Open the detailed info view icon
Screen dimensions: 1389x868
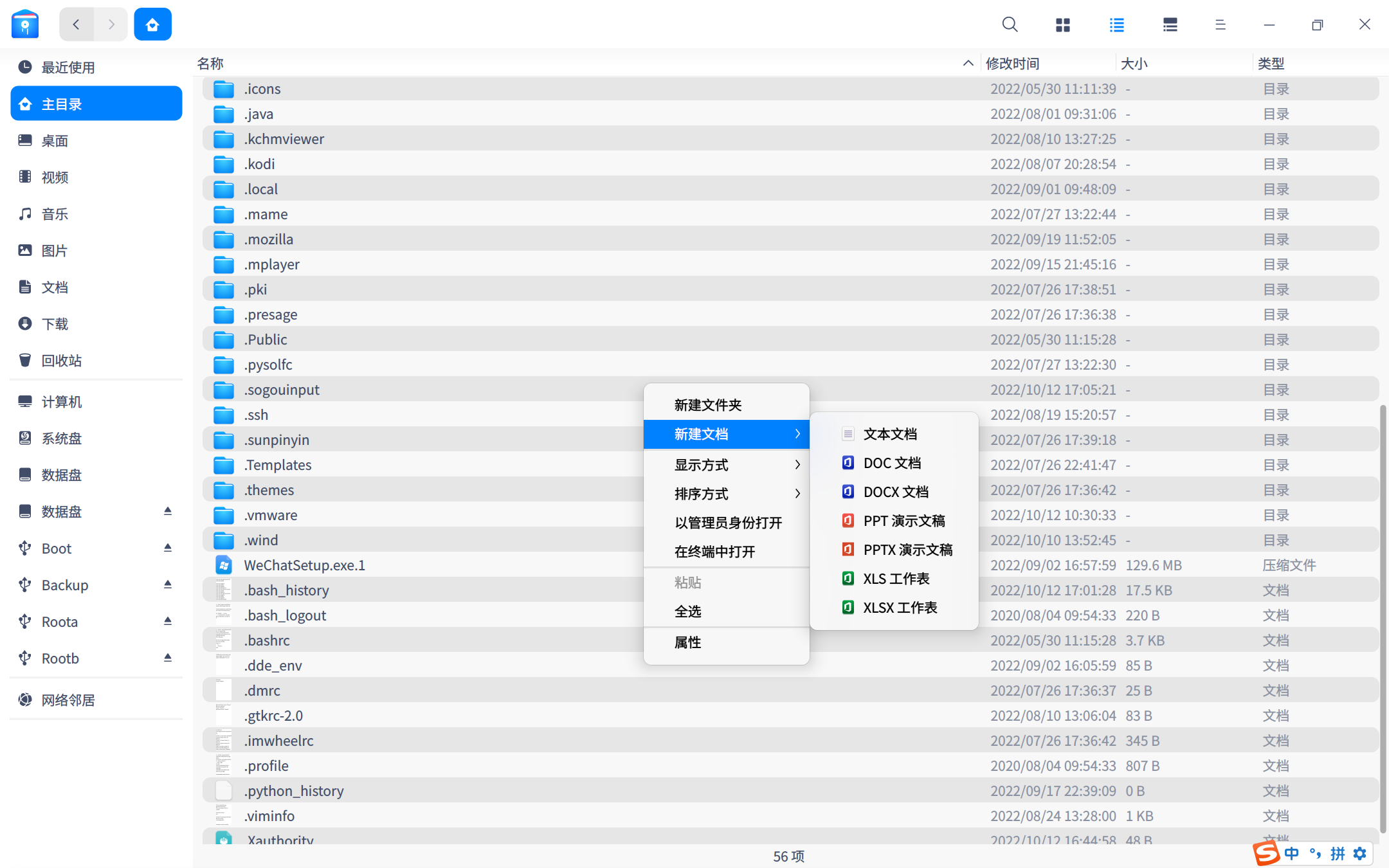(1170, 24)
